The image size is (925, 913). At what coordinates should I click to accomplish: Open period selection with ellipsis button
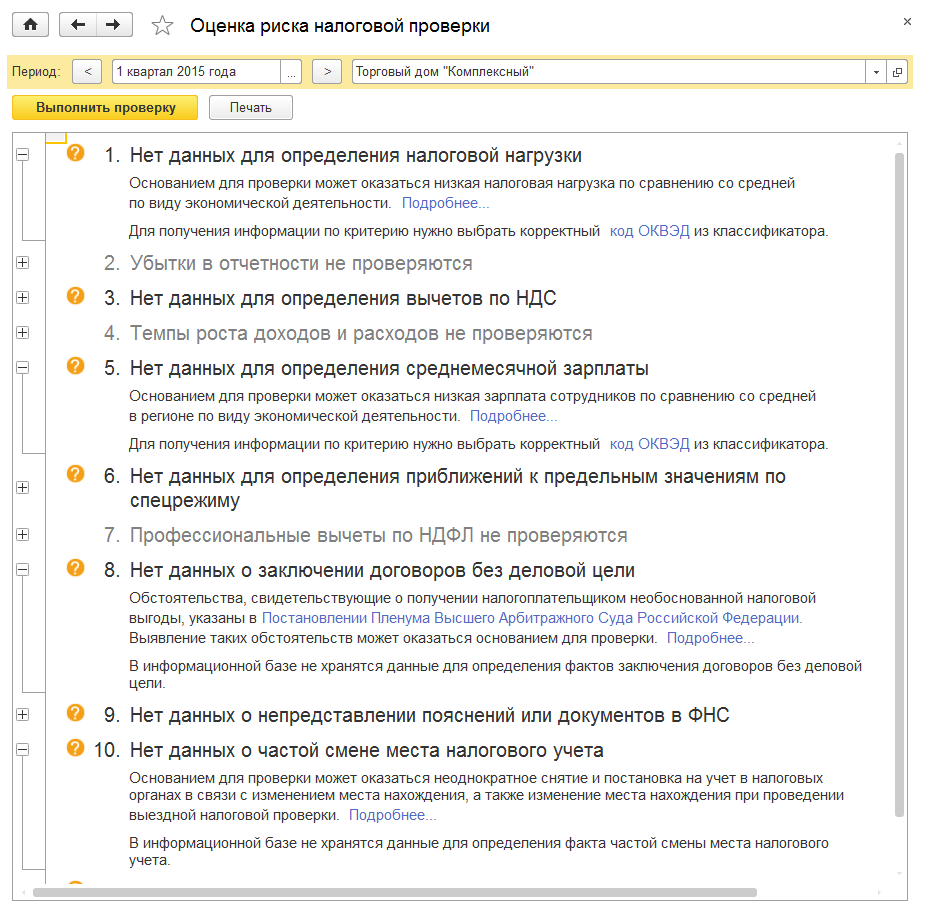point(291,72)
